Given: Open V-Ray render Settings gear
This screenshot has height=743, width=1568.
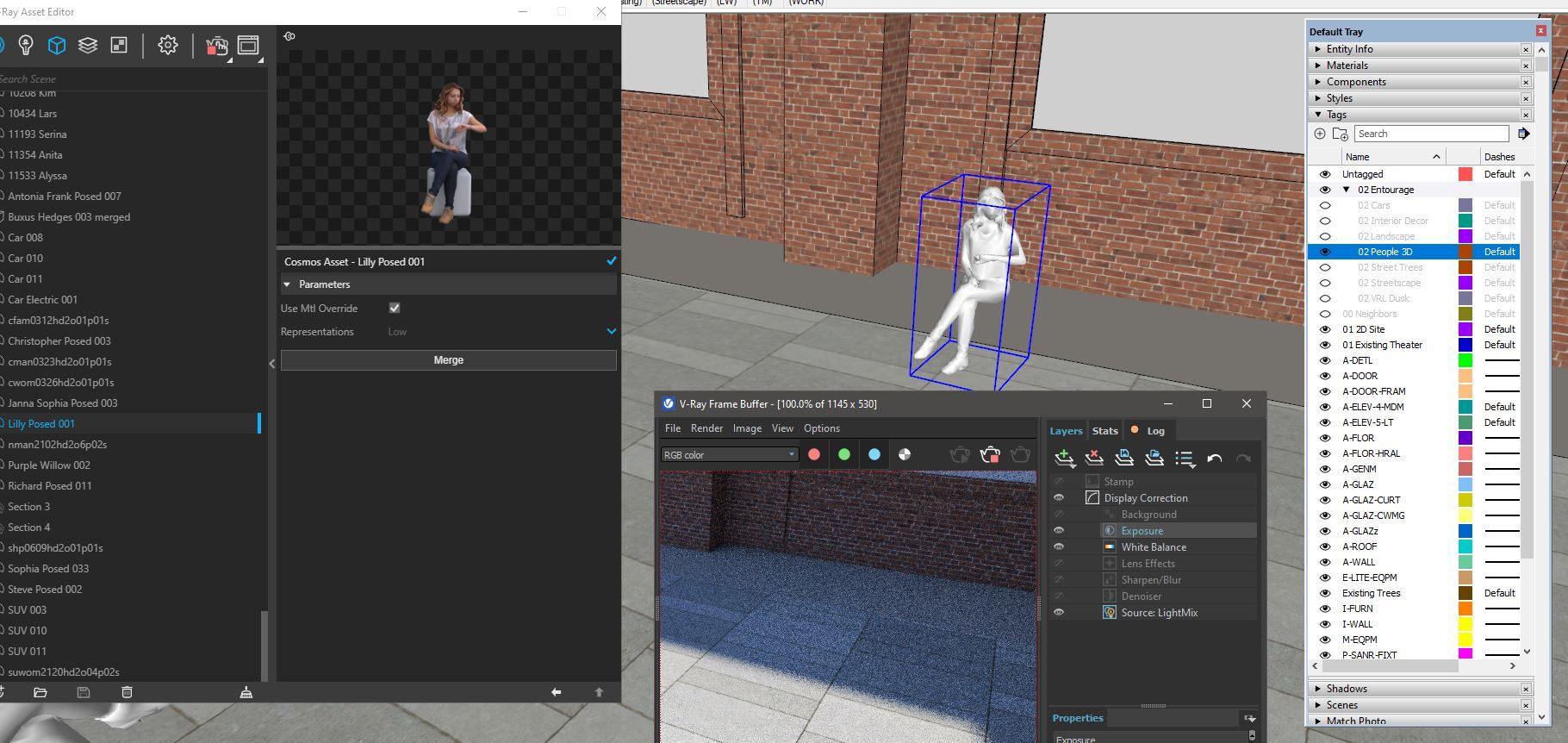Looking at the screenshot, I should click(x=168, y=45).
